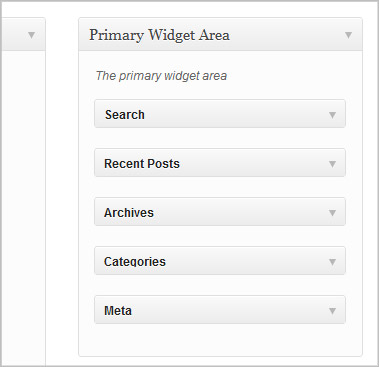Click the Categories widget's down arrow
Screen dimensions: 379x367
(x=332, y=262)
